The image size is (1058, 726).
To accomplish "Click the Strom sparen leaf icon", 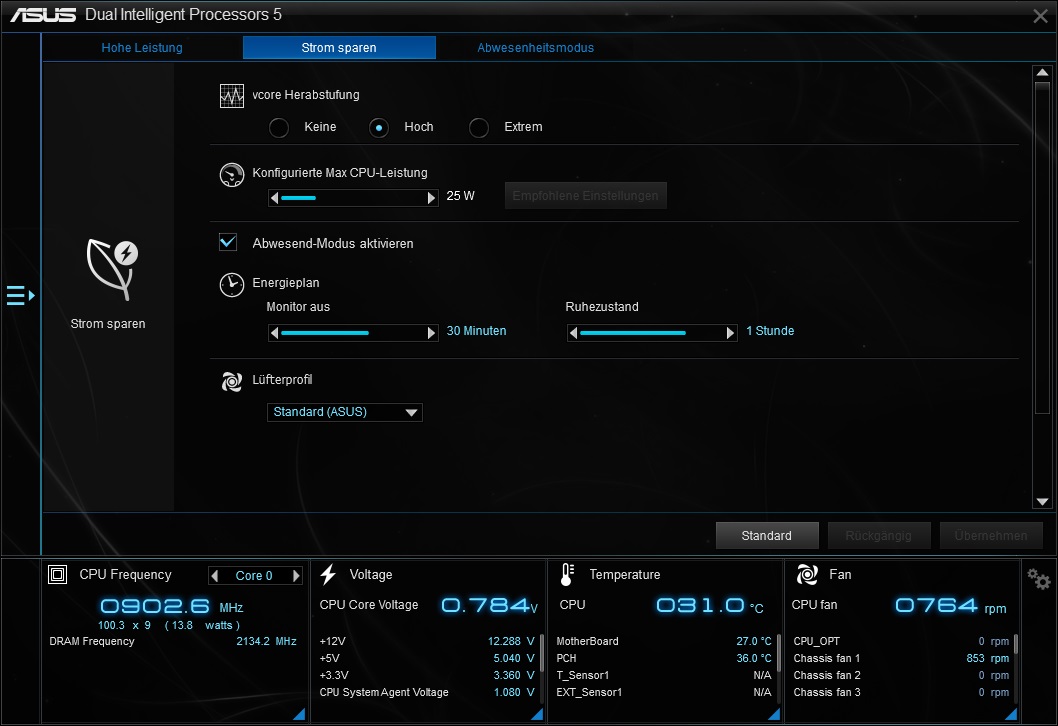I will (112, 270).
